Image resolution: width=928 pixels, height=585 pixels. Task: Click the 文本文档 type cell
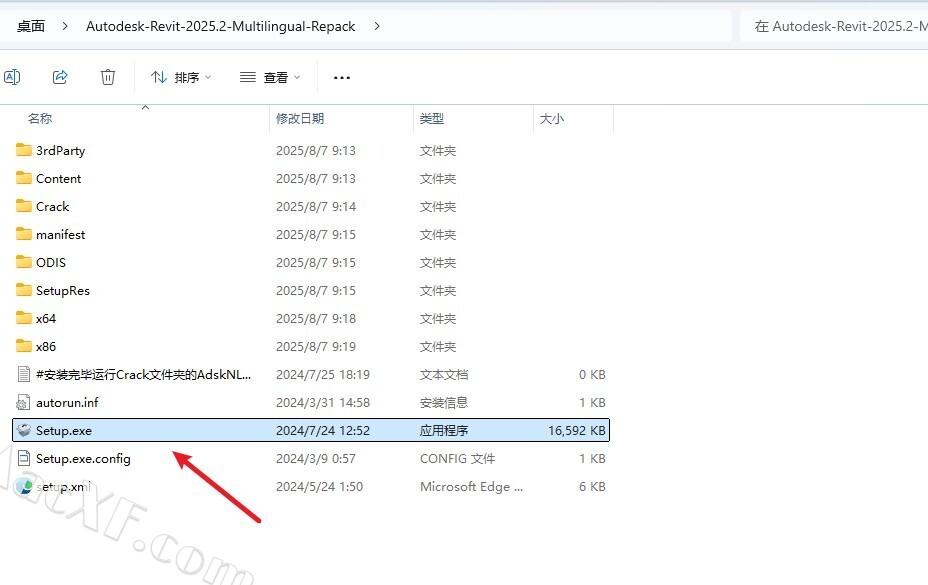tap(443, 374)
